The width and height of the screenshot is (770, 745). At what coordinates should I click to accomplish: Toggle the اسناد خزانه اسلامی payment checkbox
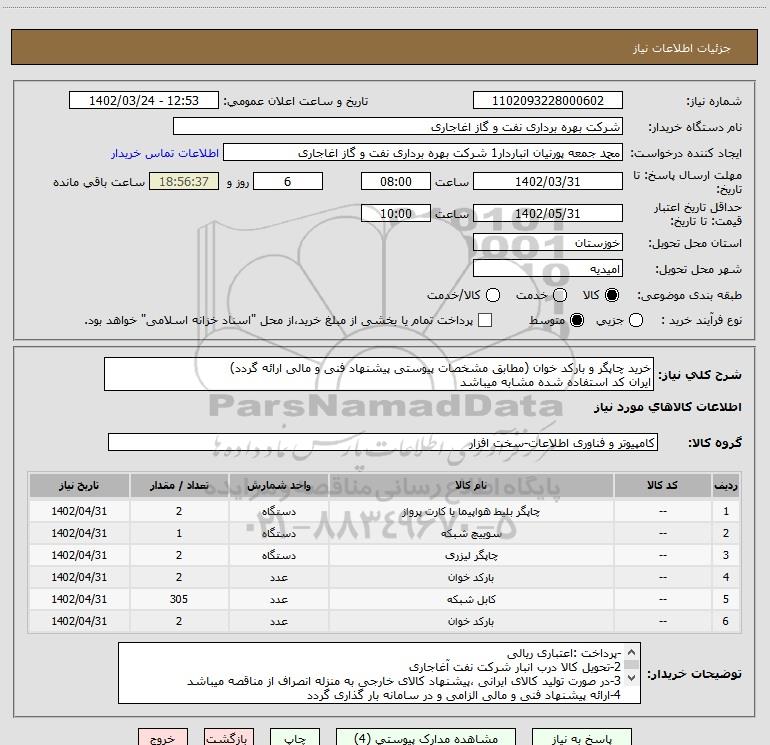click(485, 320)
